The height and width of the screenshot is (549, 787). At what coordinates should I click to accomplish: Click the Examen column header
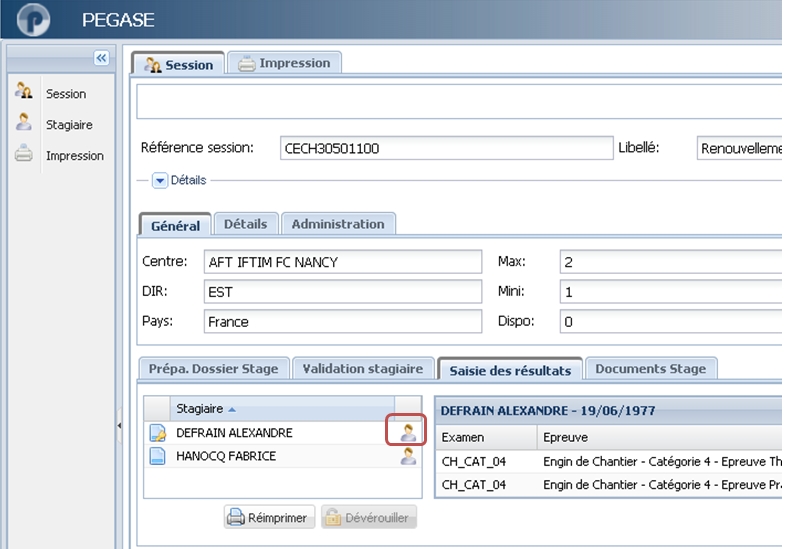point(486,437)
